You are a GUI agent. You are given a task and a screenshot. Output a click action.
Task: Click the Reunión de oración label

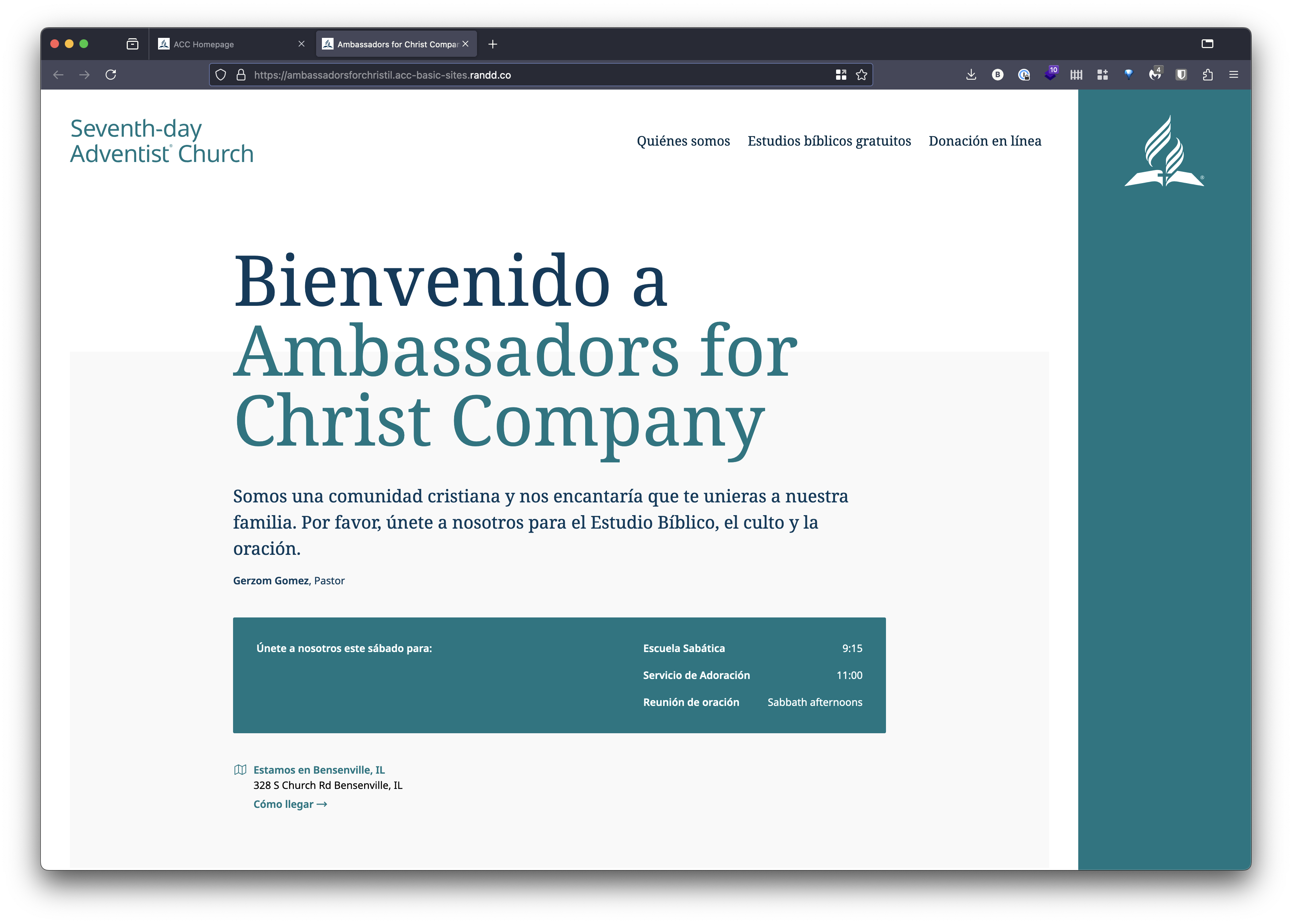692,702
